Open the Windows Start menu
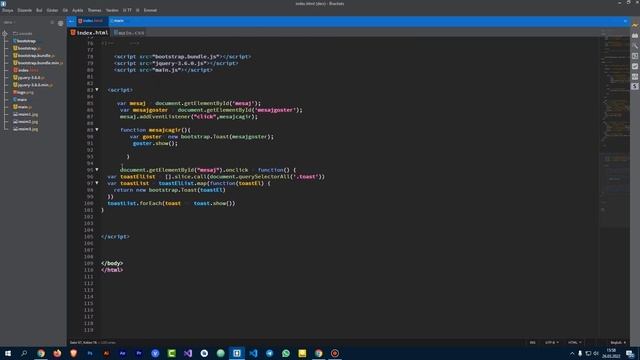The width and height of the screenshot is (640, 360). click(x=8, y=353)
